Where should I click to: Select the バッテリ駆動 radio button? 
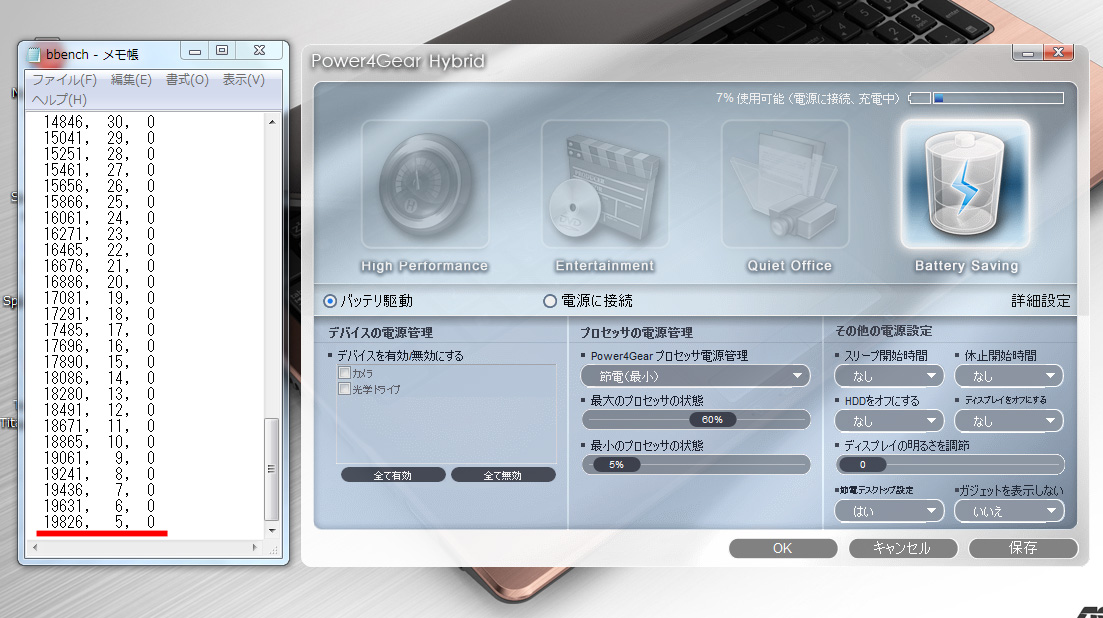(x=330, y=301)
